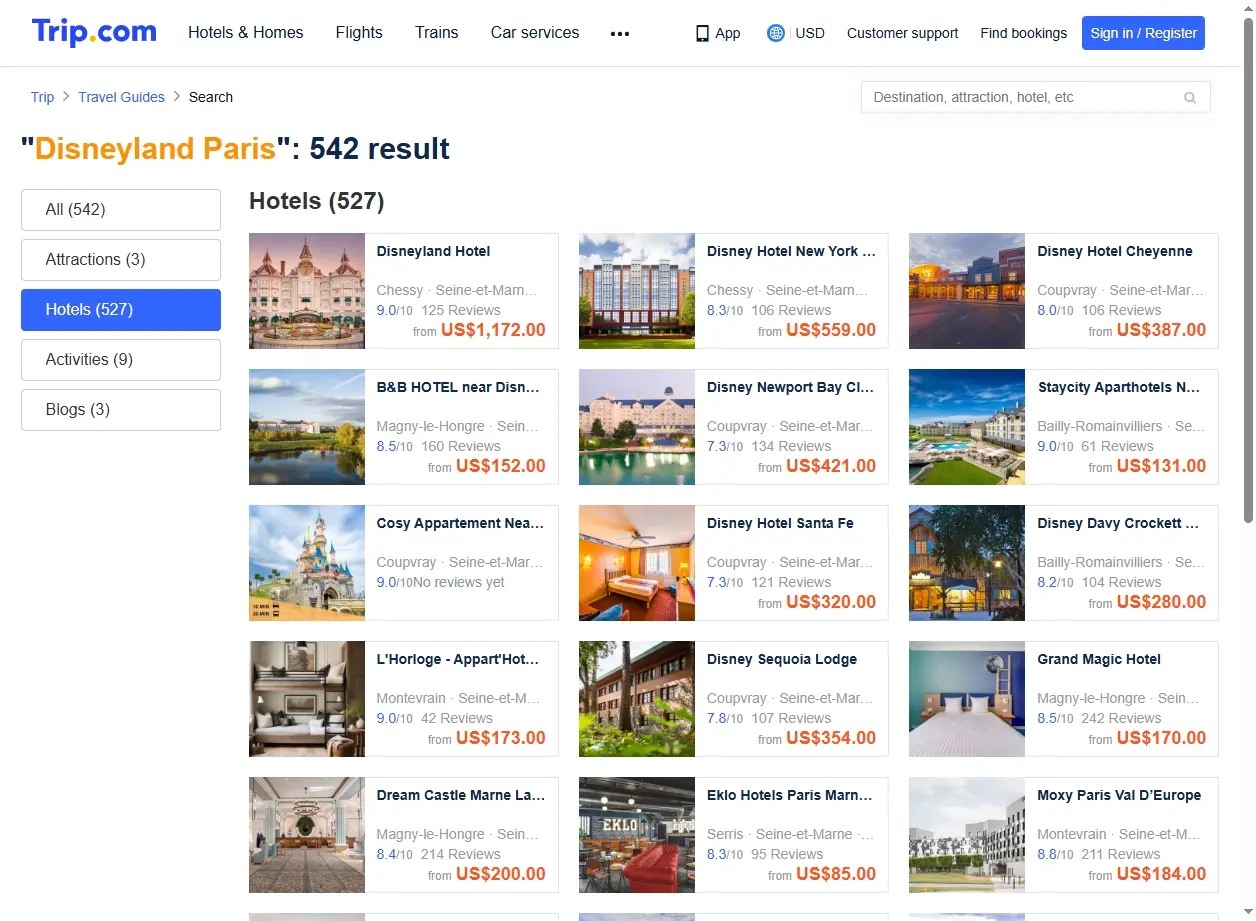Open Disney Hotel Santa Fe thumbnail

[x=637, y=563]
